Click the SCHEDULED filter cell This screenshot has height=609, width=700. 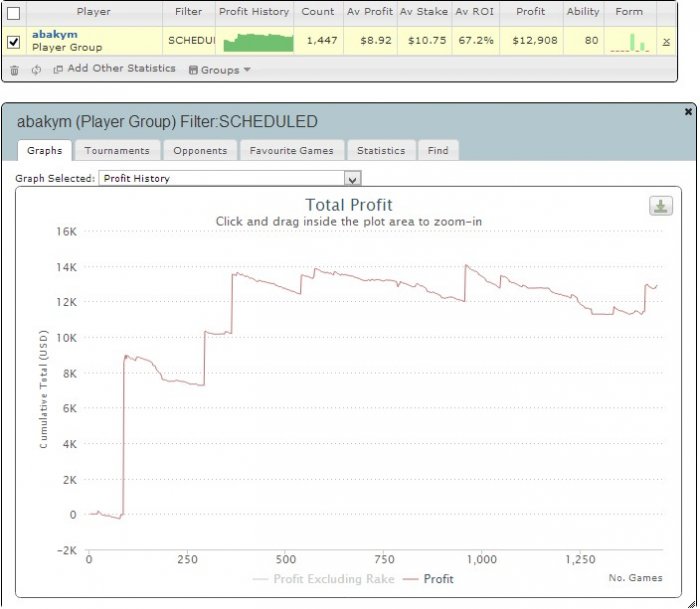191,41
